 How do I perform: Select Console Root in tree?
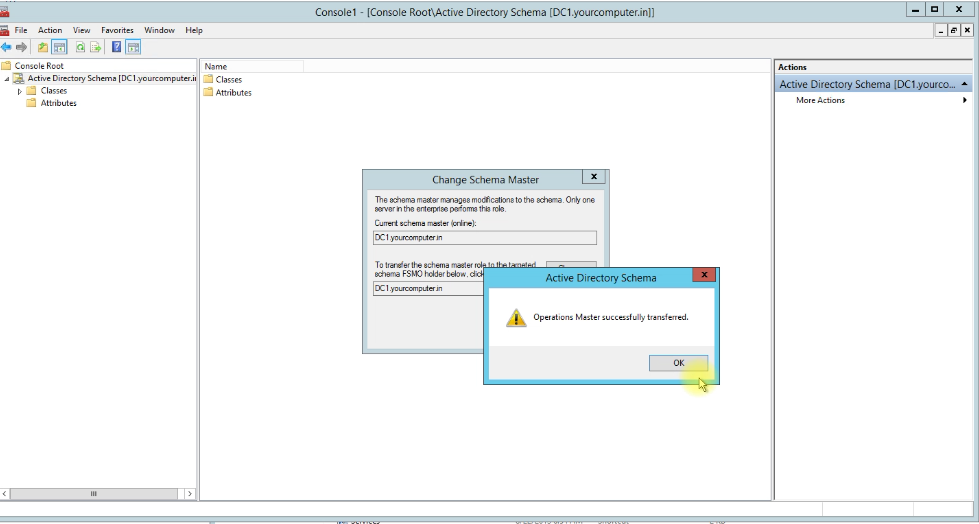(39, 66)
